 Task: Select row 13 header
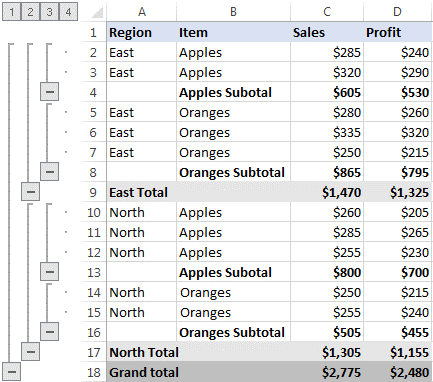coord(93,272)
